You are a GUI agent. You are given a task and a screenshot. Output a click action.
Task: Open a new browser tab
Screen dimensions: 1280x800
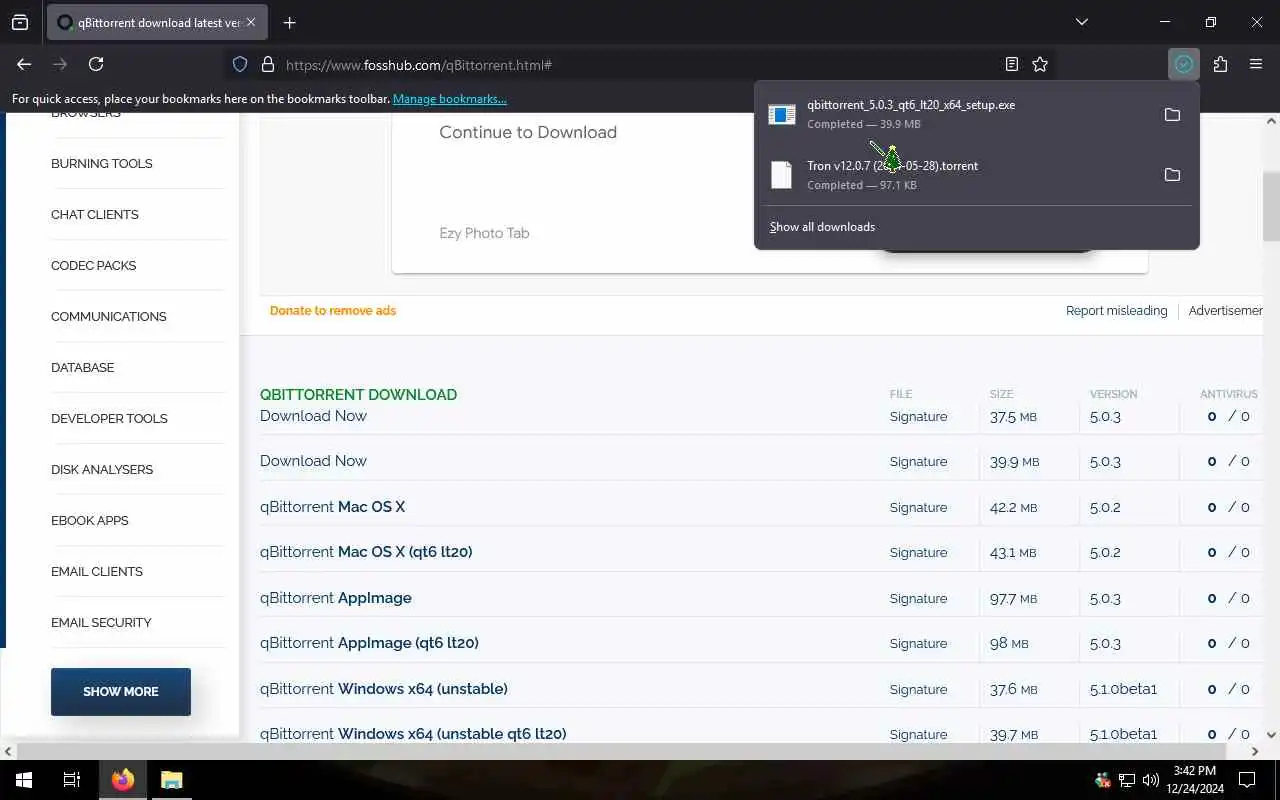tap(289, 22)
